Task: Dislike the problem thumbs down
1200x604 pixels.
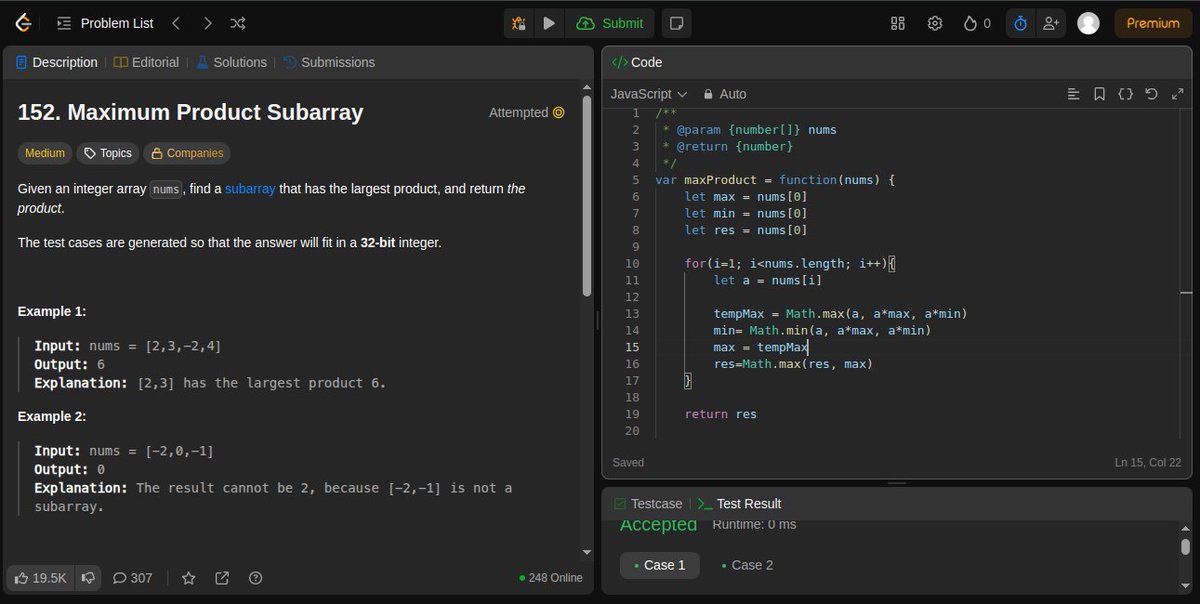Action: pyautogui.click(x=88, y=578)
